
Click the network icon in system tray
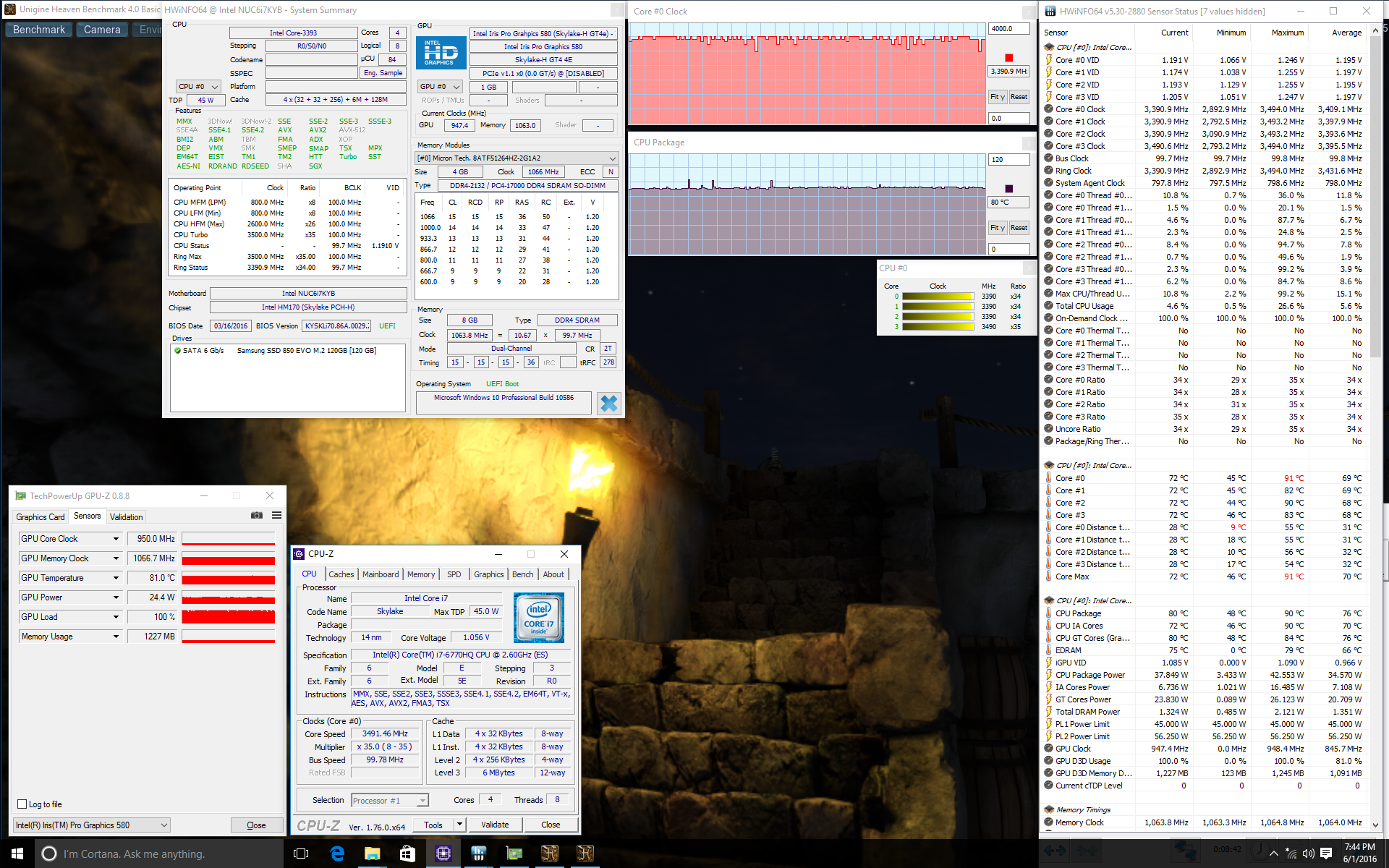point(1291,854)
